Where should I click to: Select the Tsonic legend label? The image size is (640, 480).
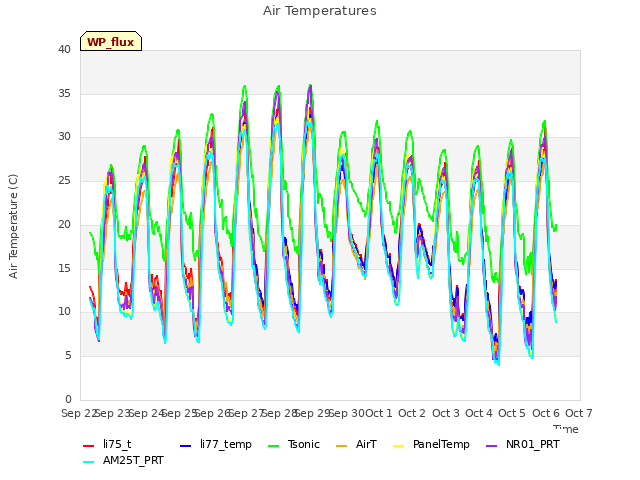click(x=304, y=444)
